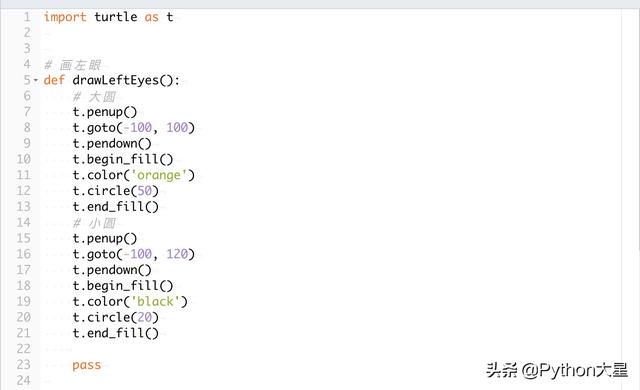Select line number 19 in gutter
Screen dimensions: 640x390
[24, 301]
